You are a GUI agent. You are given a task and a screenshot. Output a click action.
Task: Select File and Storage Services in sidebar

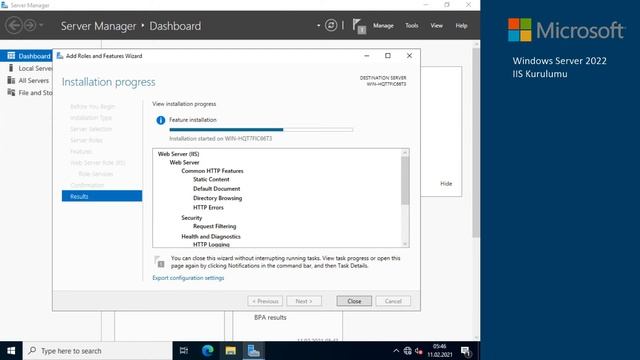click(x=27, y=93)
